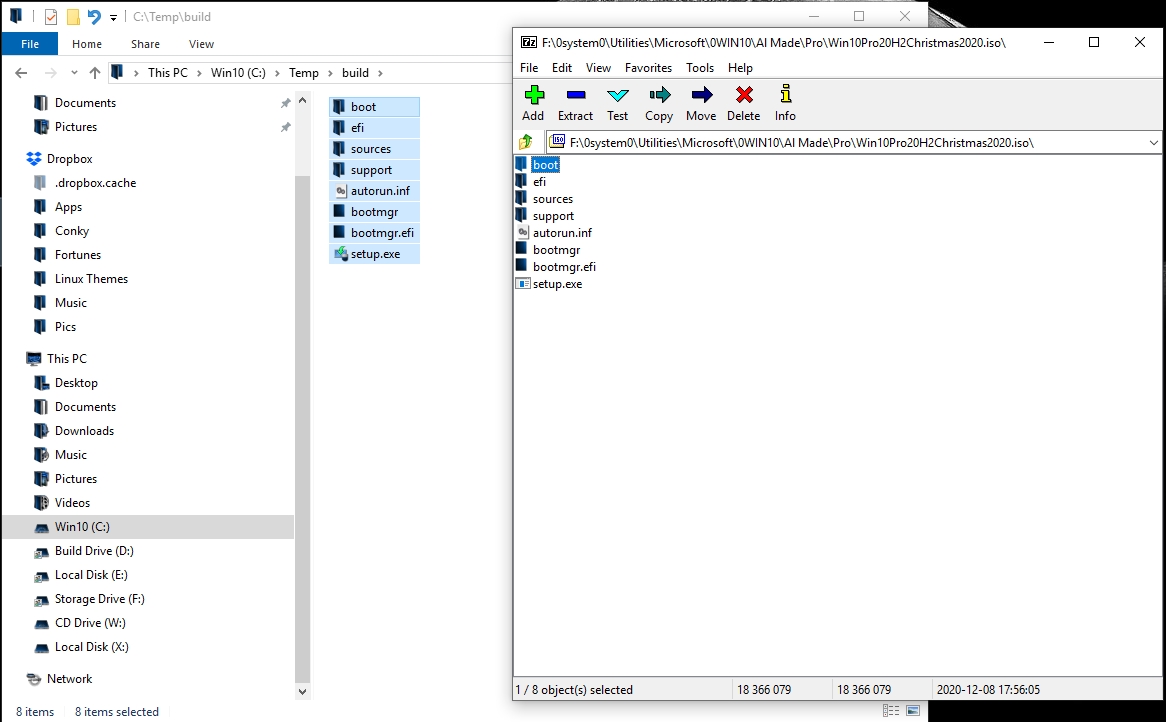Open Videos under This PC
The width and height of the screenshot is (1166, 722).
pyautogui.click(x=72, y=503)
